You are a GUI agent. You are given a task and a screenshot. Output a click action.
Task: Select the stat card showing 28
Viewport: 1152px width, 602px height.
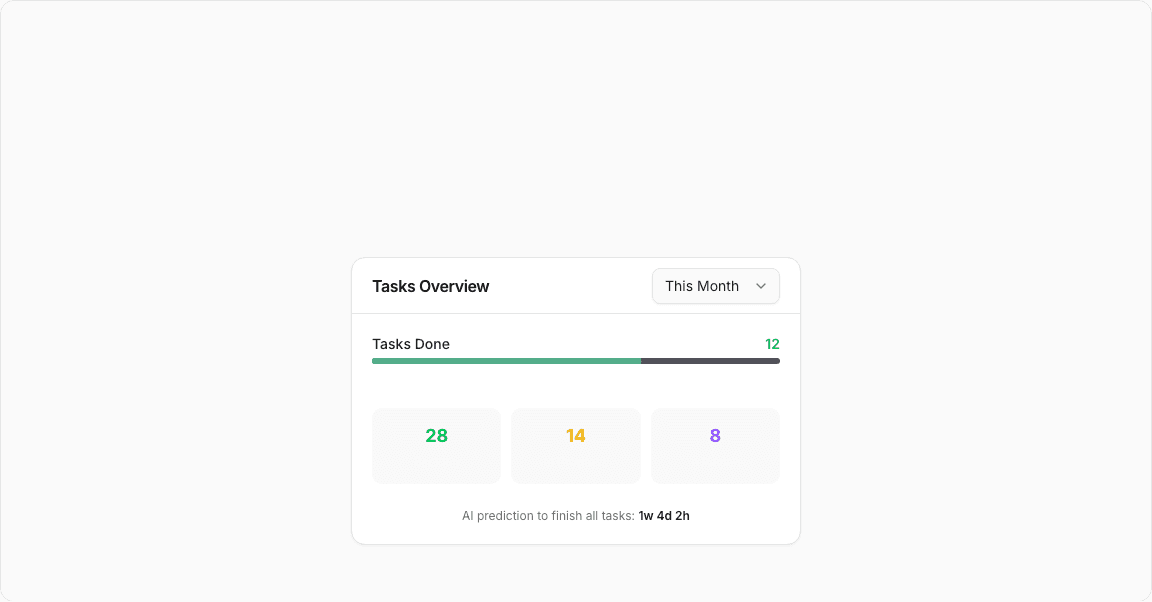(436, 462)
